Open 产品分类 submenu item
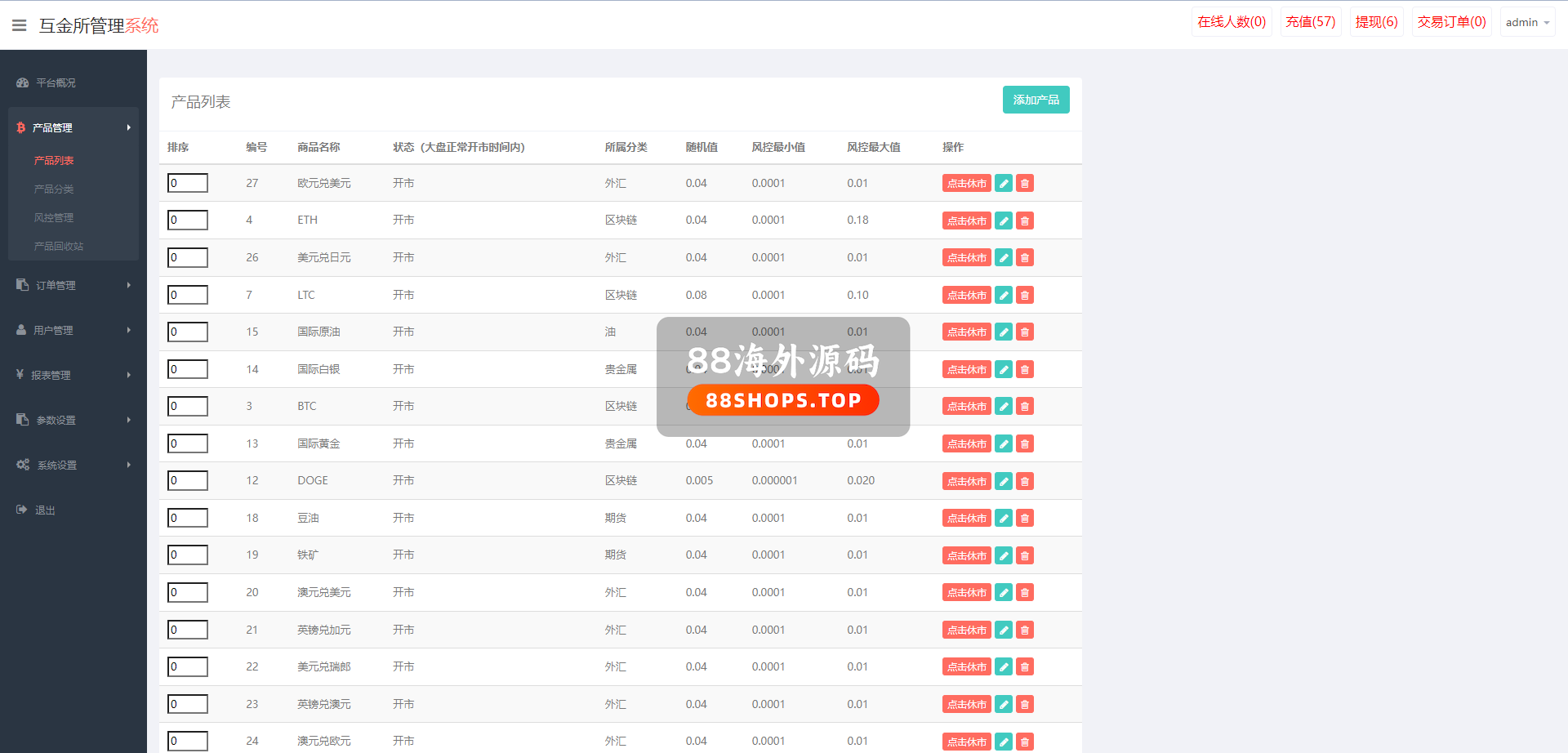 point(54,189)
